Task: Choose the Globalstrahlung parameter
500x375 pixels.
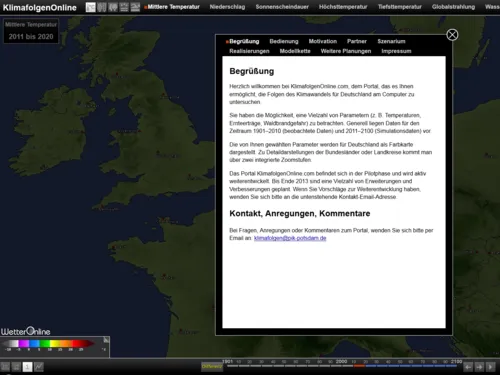Action: [x=453, y=7]
